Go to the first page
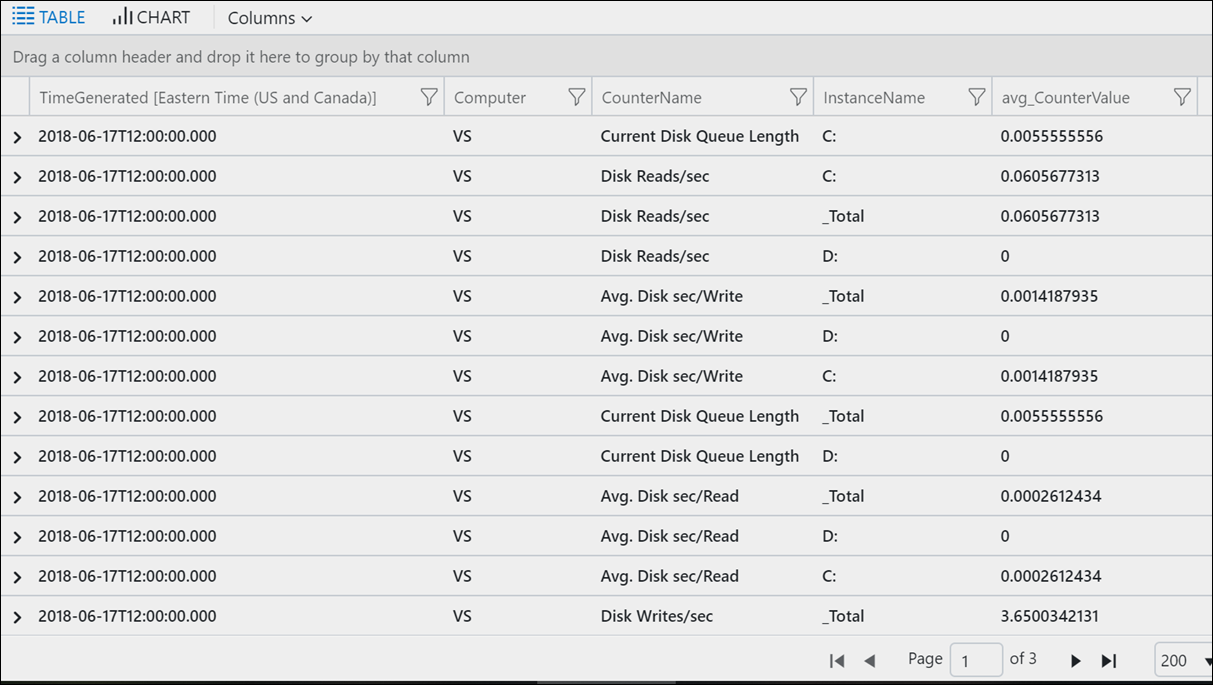This screenshot has height=685, width=1213. tap(837, 660)
